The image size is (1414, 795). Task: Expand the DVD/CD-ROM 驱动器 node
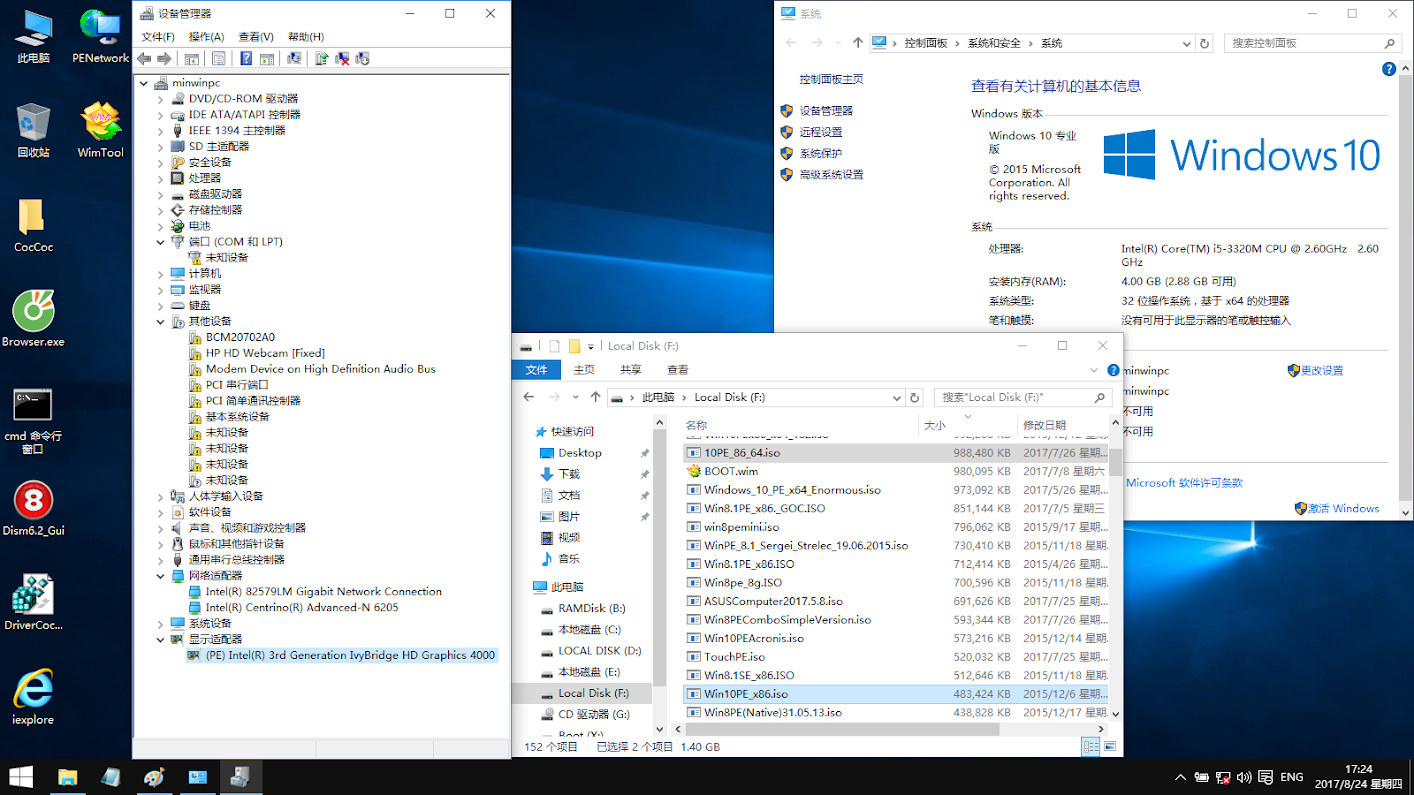(161, 99)
